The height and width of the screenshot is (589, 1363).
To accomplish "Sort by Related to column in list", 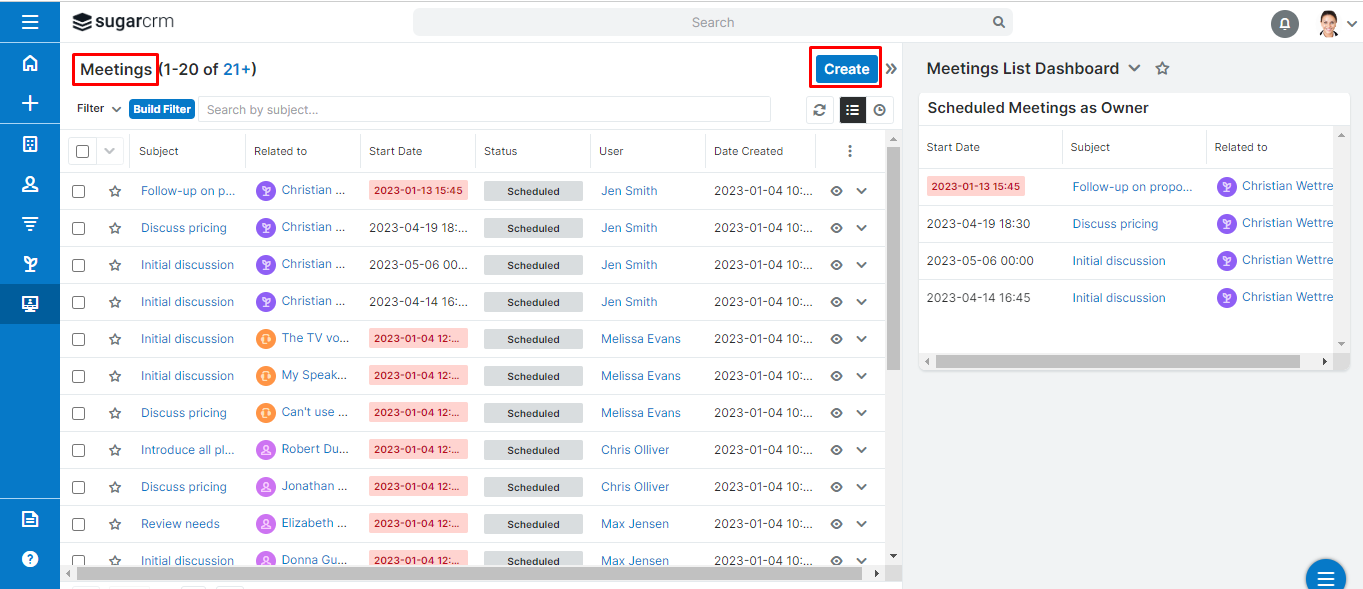I will pyautogui.click(x=280, y=152).
